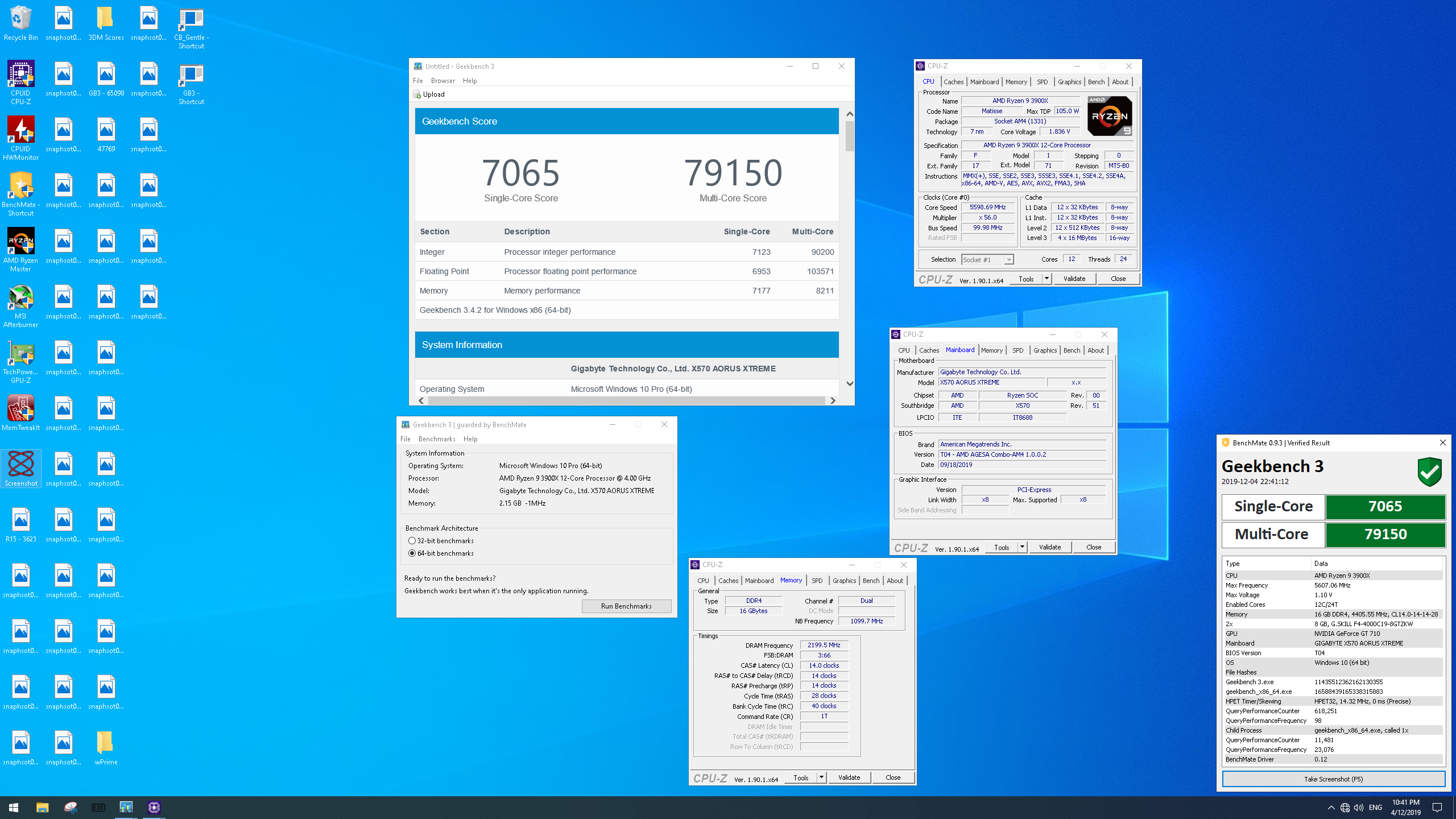Select the CB_Gentle Shortcut icon
This screenshot has width=1456, height=819.
pyautogui.click(x=192, y=28)
